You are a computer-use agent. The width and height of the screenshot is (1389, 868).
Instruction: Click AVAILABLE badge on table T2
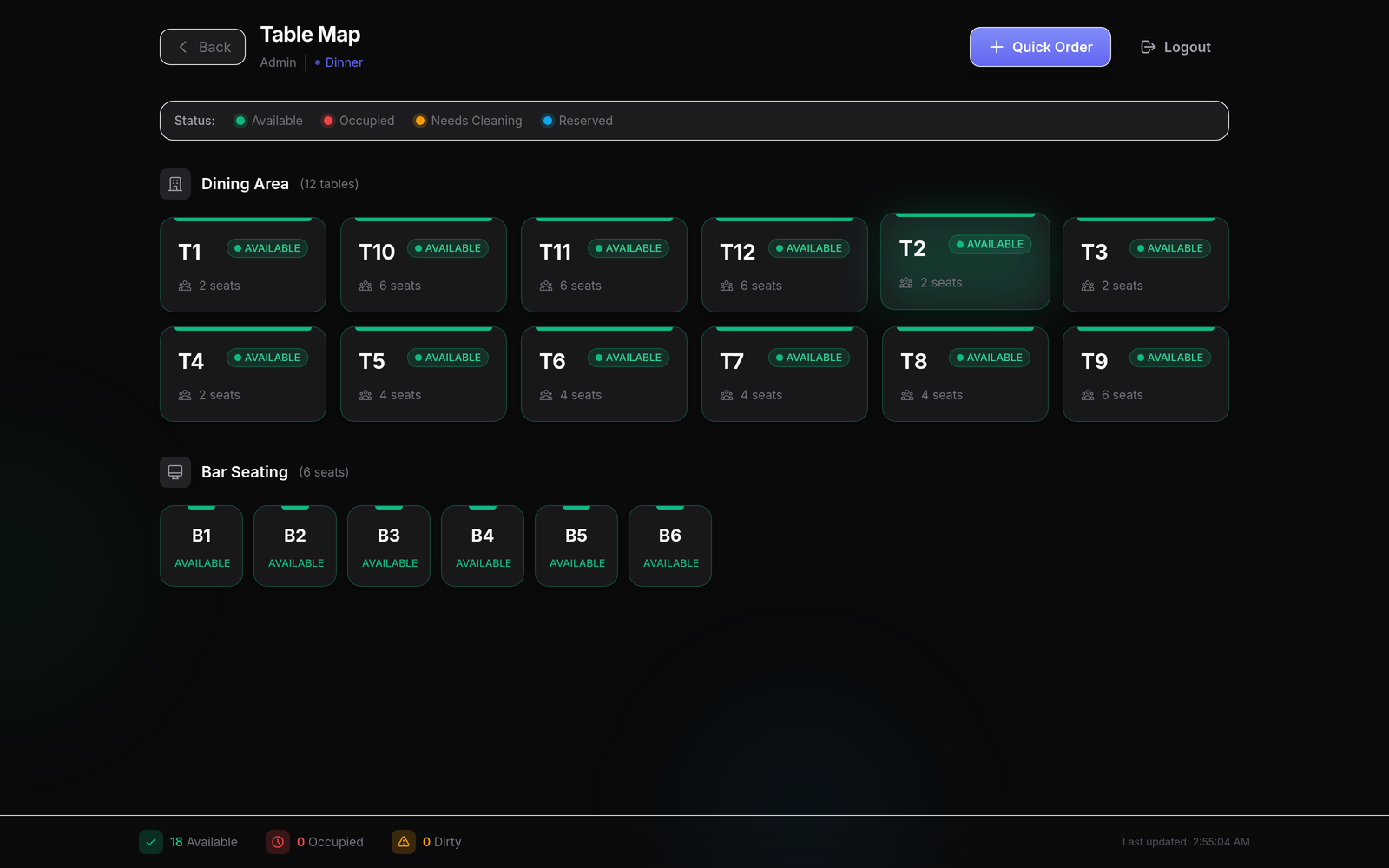(990, 245)
